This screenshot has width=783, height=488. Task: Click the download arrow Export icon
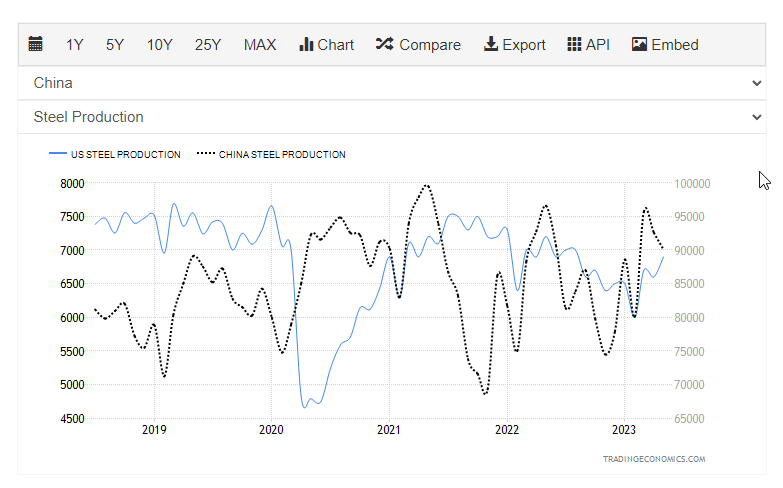(490, 44)
